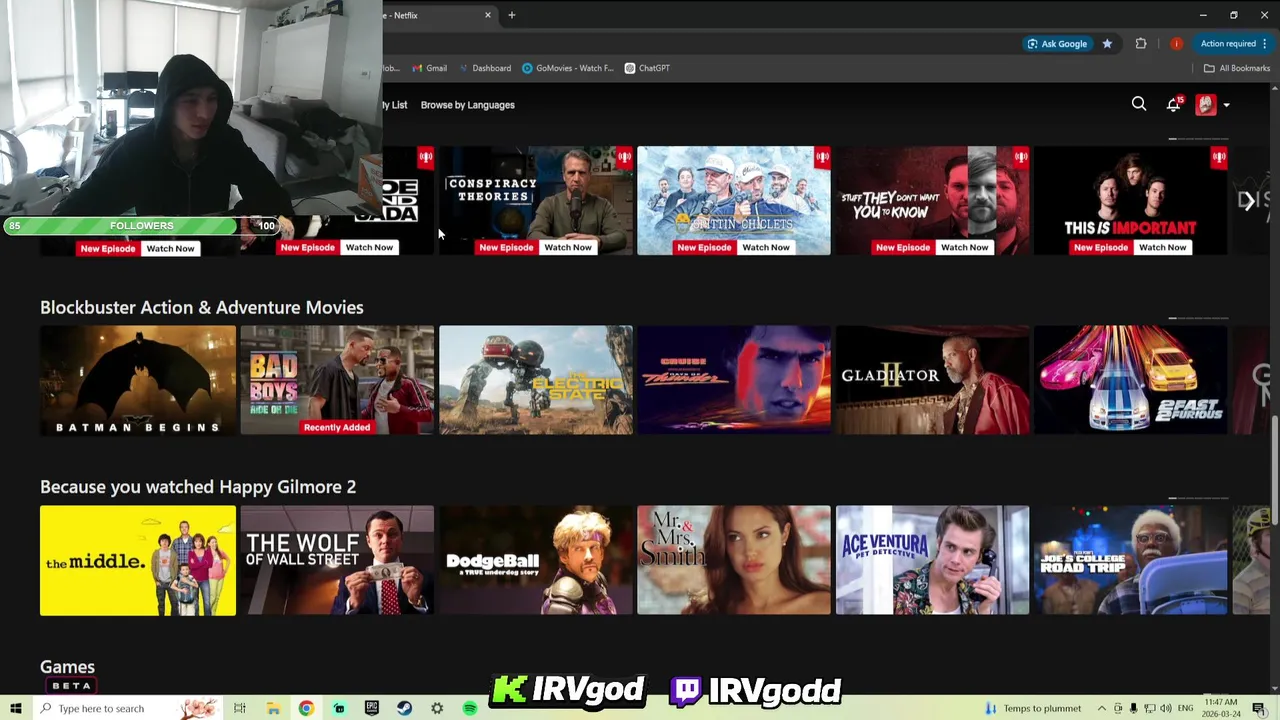Open the GoMovies bookmark
This screenshot has width=1280, height=720.
pyautogui.click(x=568, y=68)
